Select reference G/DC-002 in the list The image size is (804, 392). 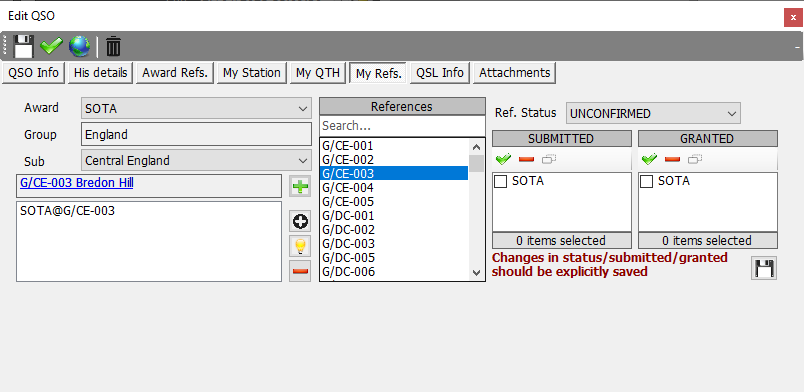click(394, 229)
